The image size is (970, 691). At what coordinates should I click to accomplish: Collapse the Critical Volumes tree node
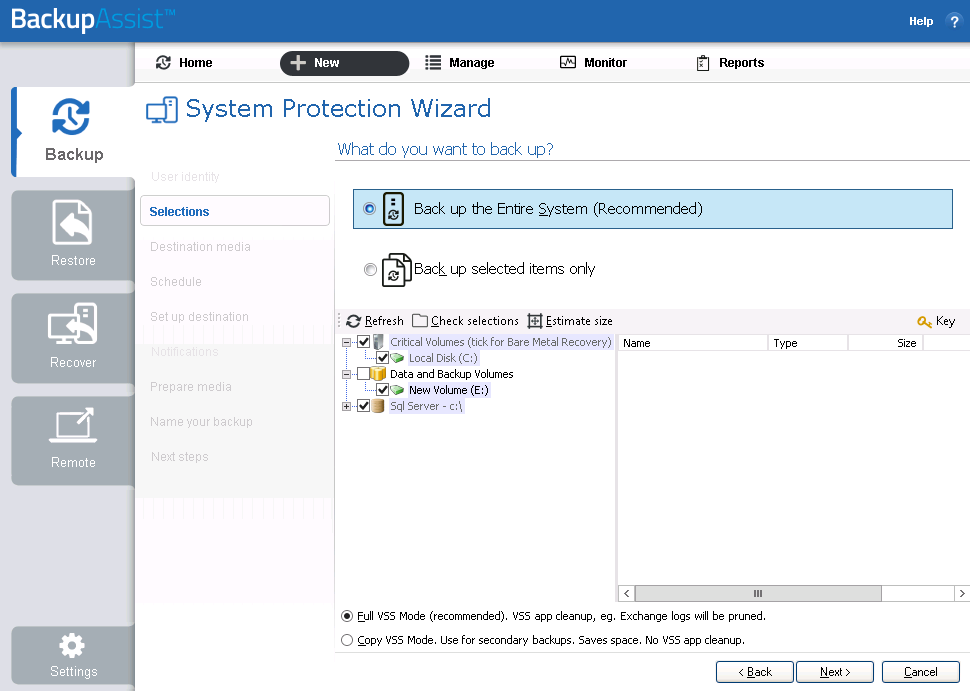(346, 342)
